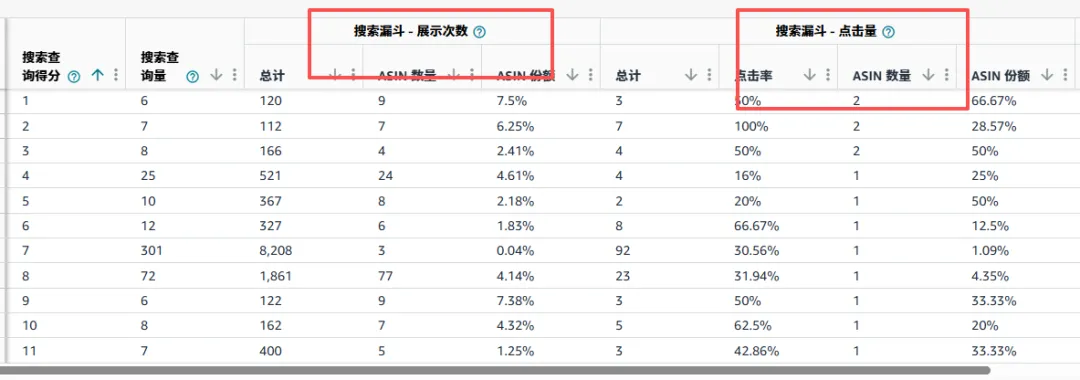Click help icon next to 搜索查询得分
Viewport: 1080px width, 380px height.
tap(74, 77)
